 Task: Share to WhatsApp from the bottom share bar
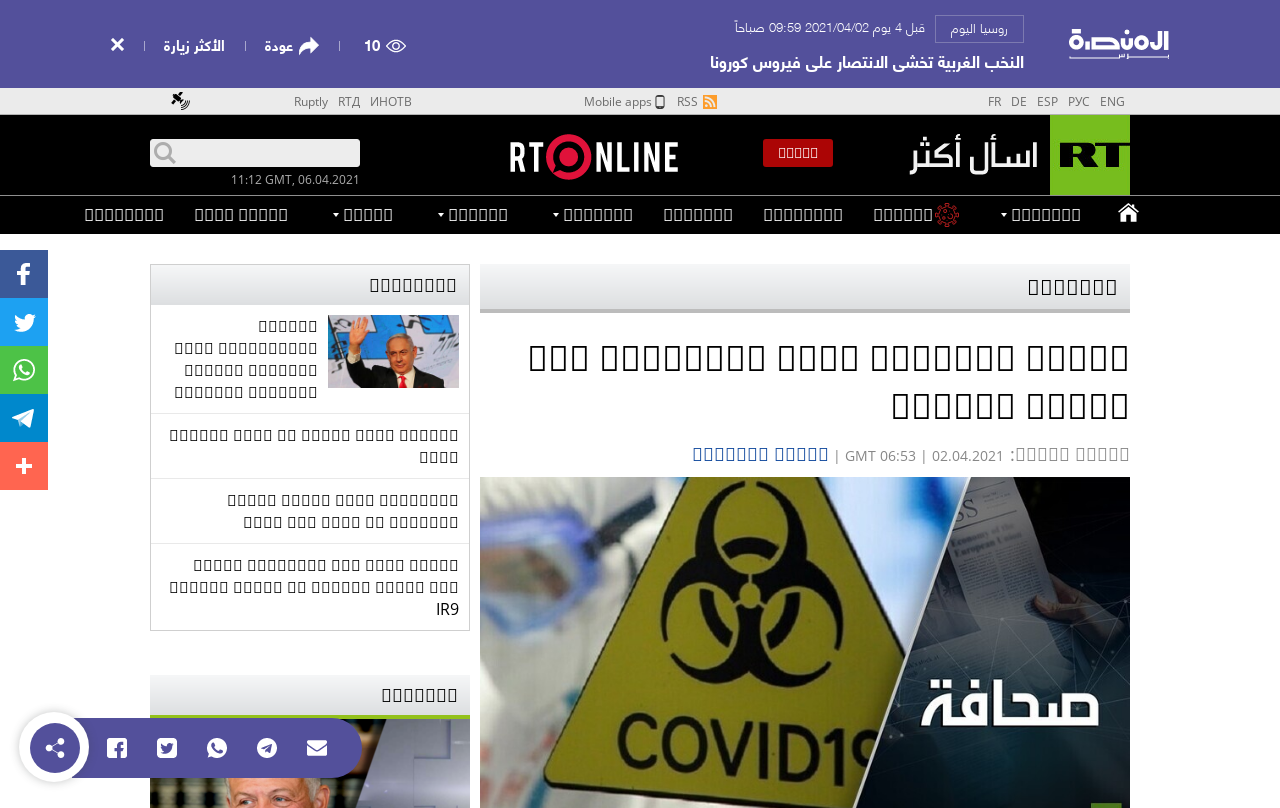(x=217, y=748)
